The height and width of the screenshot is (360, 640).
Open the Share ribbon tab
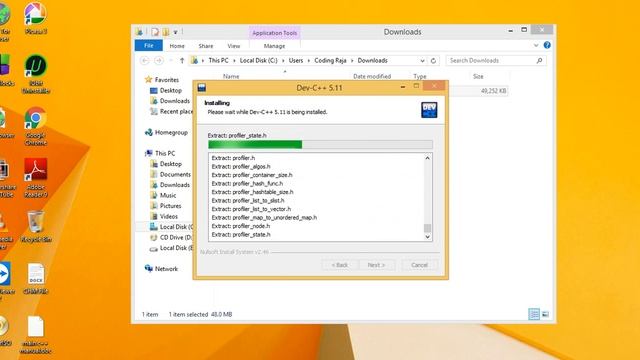206,46
